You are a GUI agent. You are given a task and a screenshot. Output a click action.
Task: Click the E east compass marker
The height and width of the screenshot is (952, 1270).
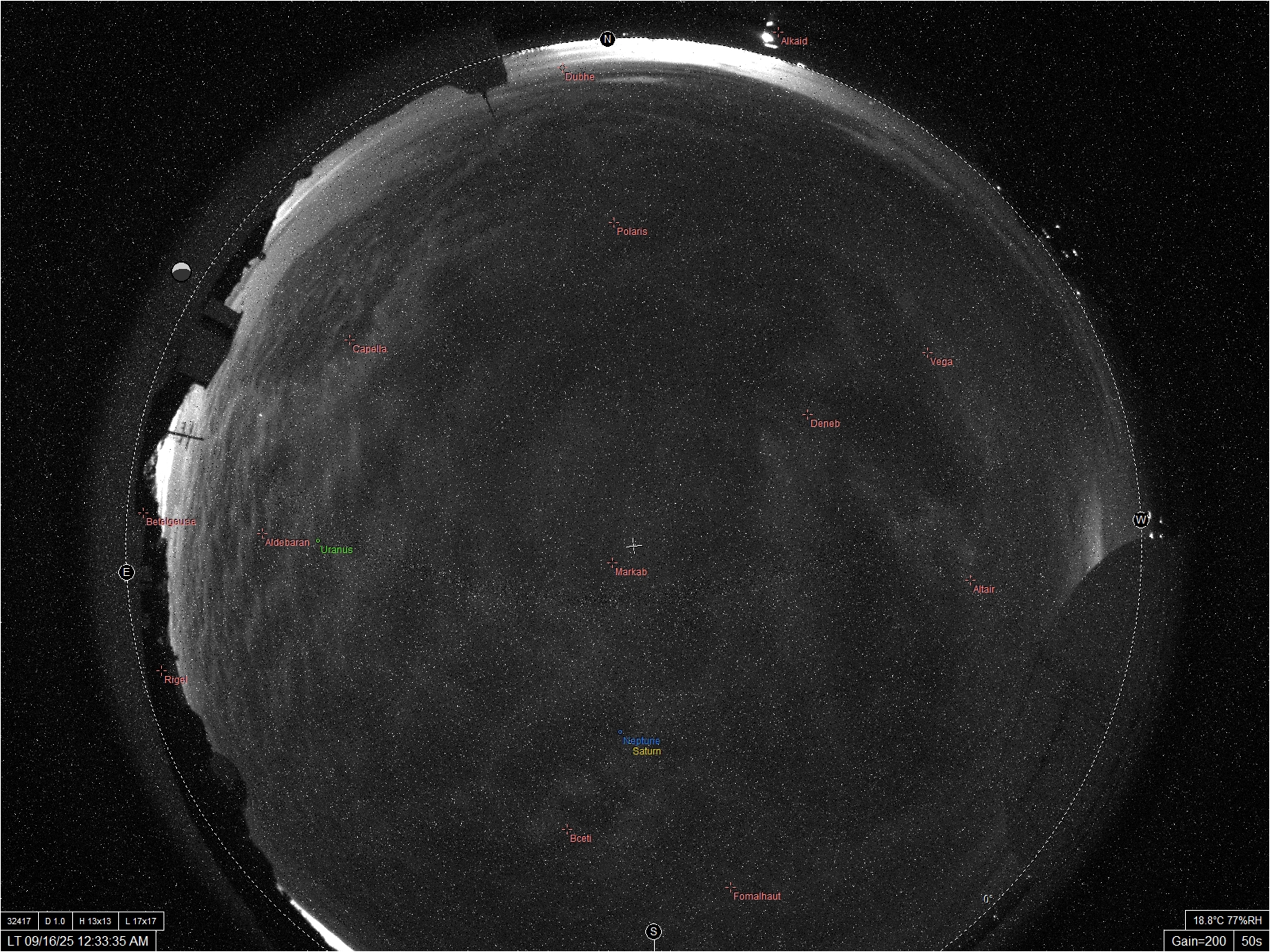[126, 572]
